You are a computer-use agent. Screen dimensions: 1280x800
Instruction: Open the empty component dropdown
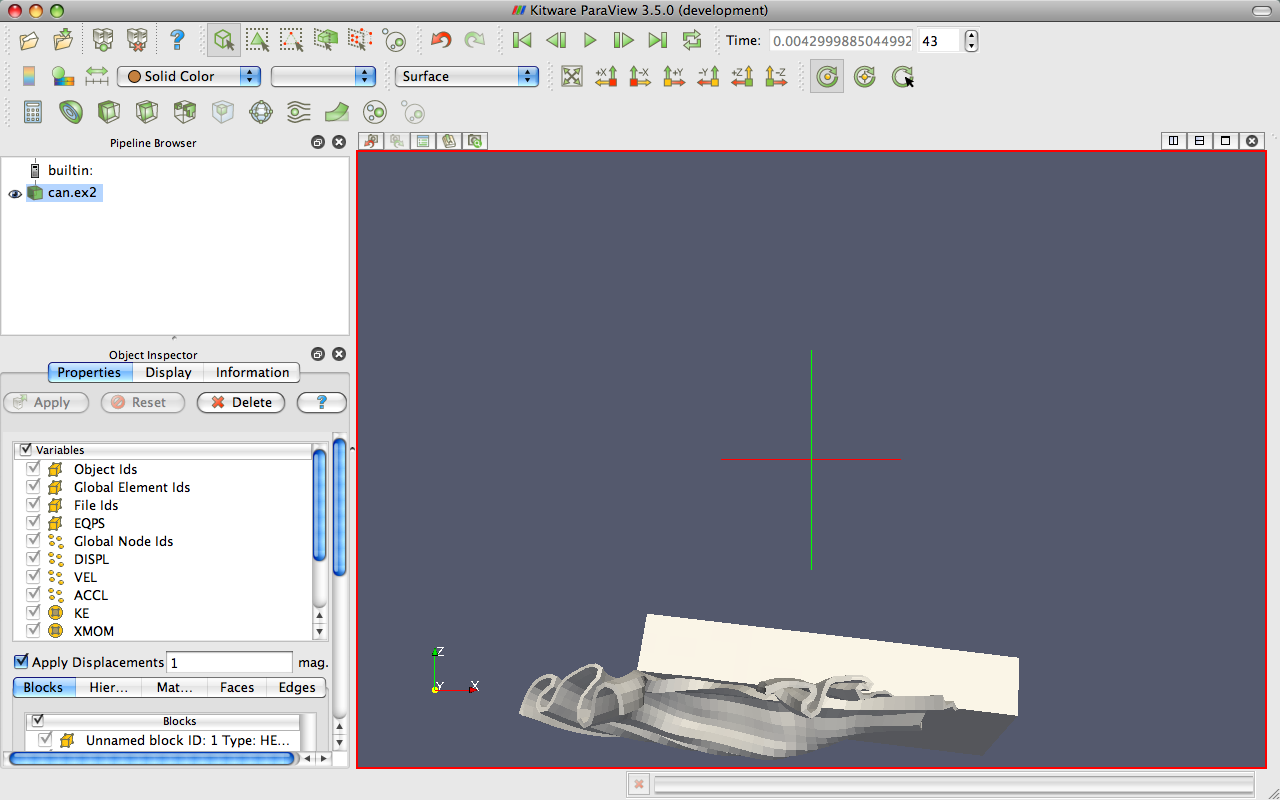(323, 76)
